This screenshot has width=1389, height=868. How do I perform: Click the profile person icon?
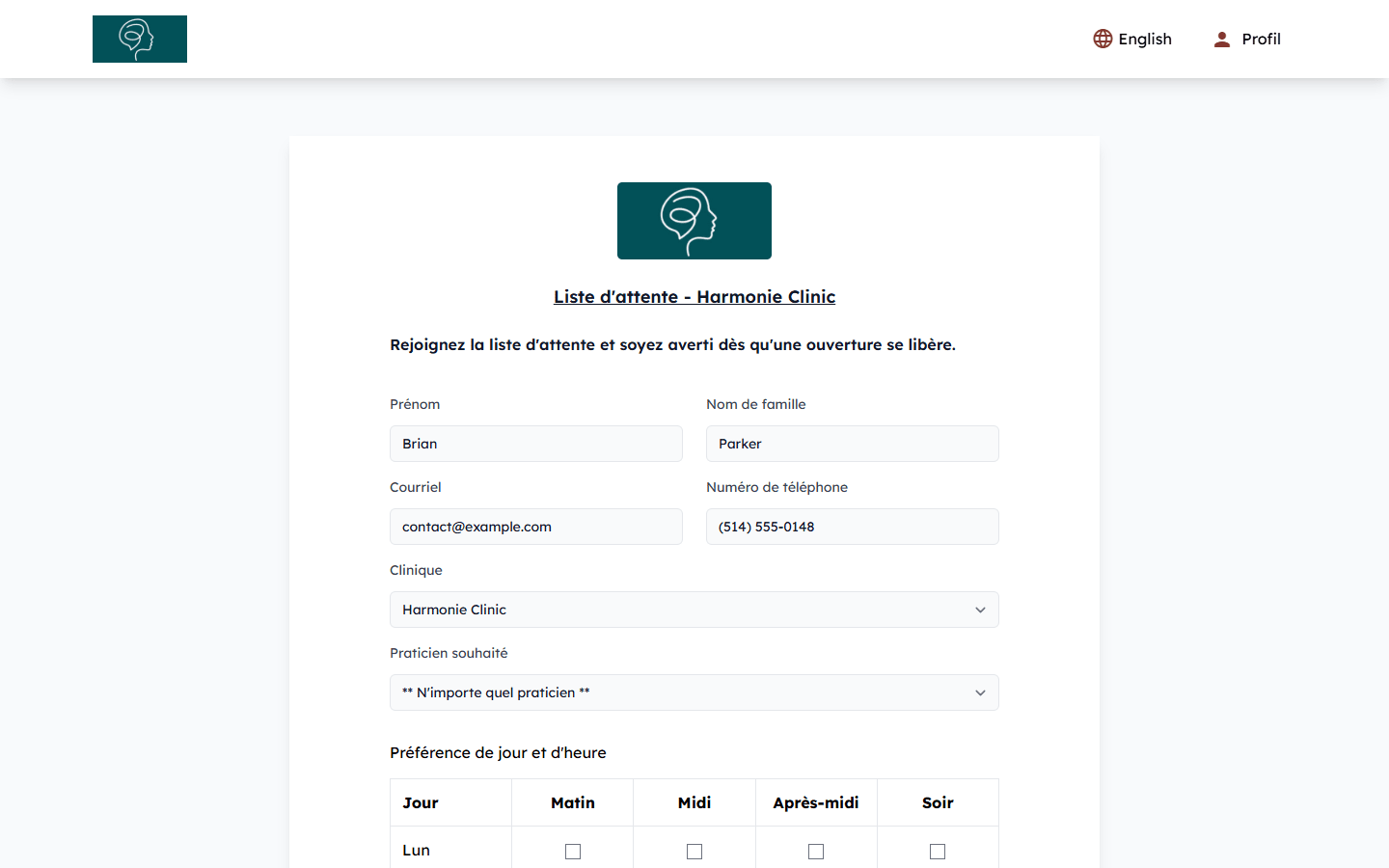1222,39
